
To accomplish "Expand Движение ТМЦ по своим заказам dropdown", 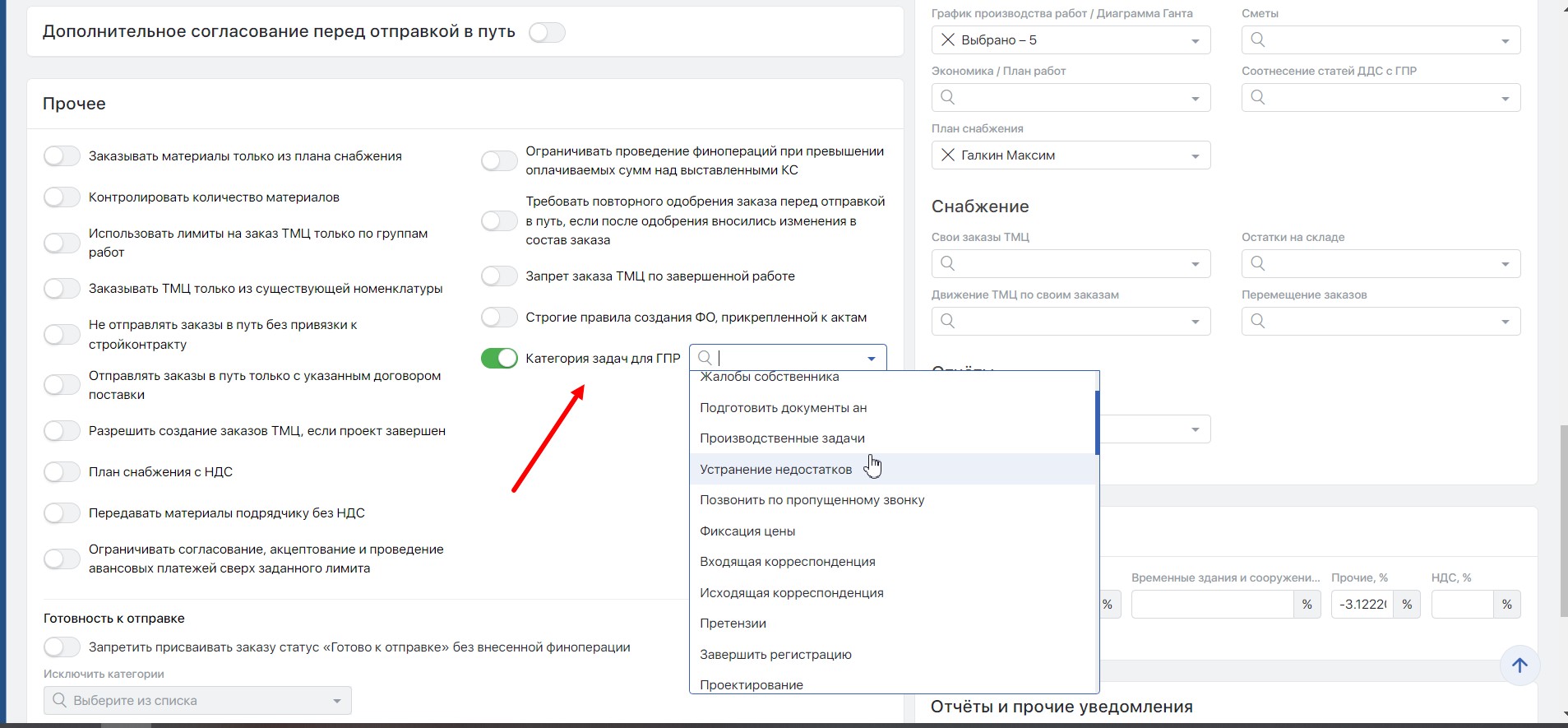I will coord(1195,322).
